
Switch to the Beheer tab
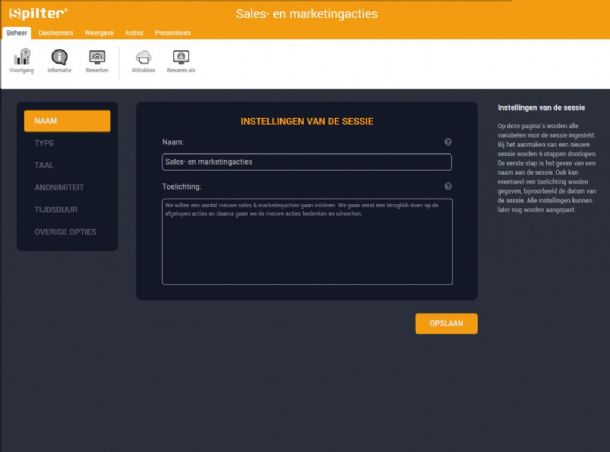point(17,33)
